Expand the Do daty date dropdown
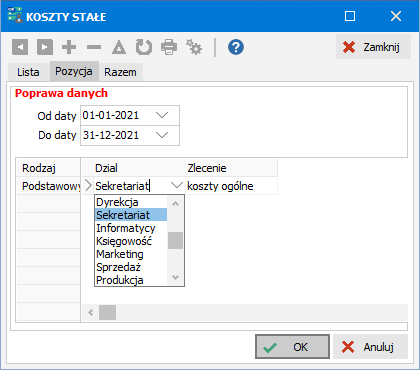The image size is (420, 370). click(x=162, y=135)
